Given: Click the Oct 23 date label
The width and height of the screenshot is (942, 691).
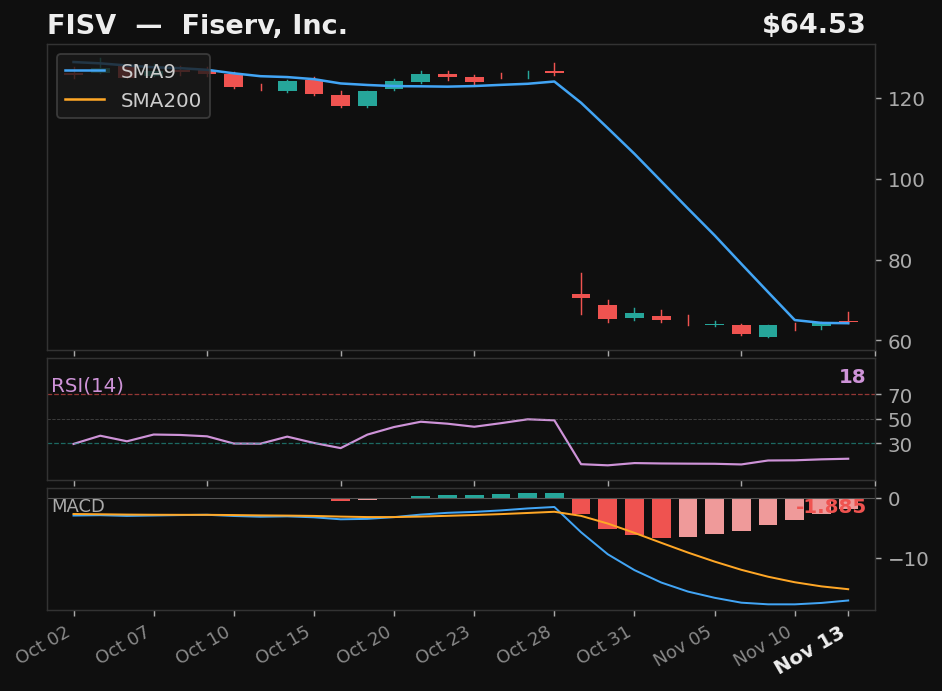Looking at the screenshot, I should pyautogui.click(x=445, y=644).
